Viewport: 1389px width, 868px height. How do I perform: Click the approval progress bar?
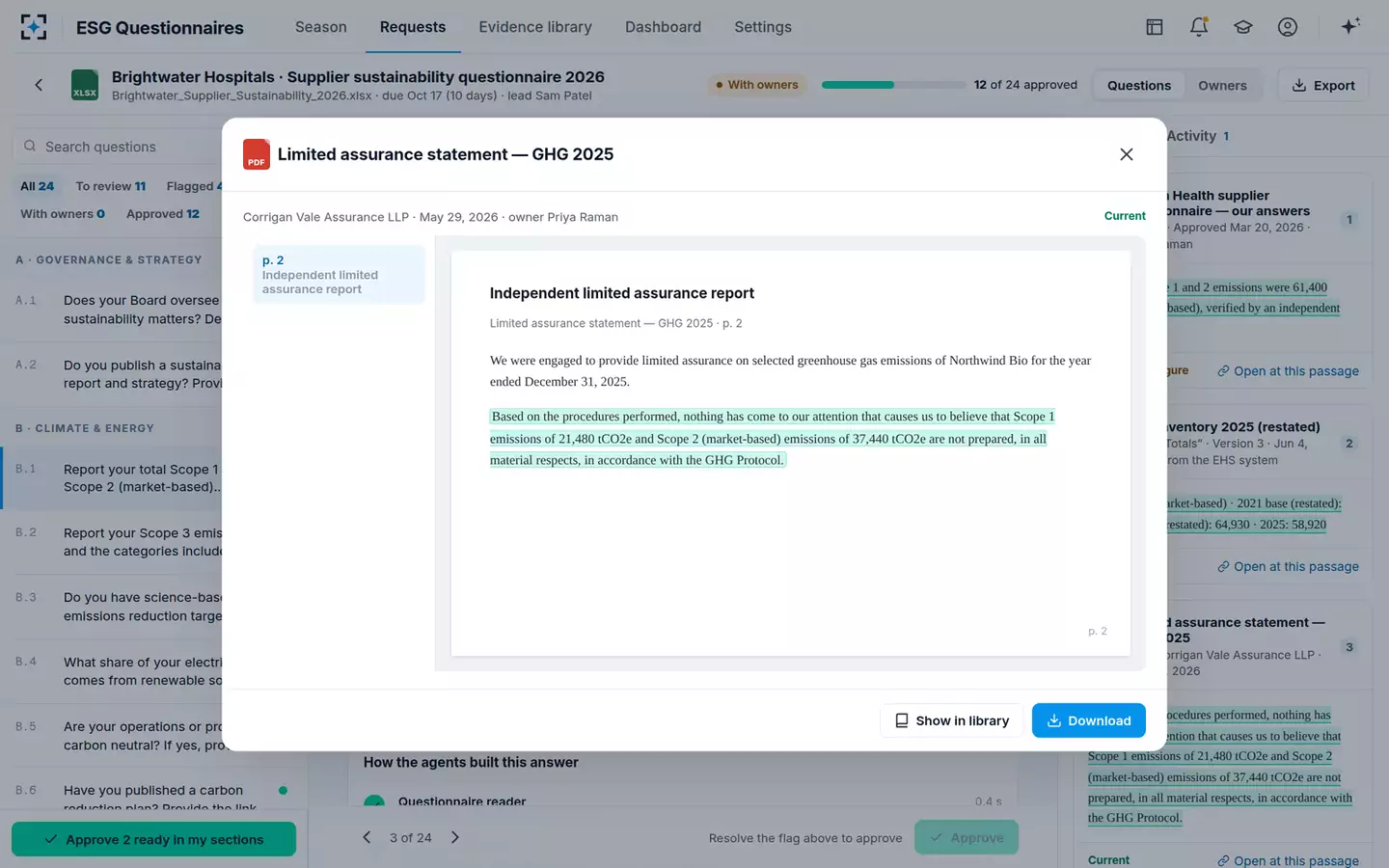(893, 85)
